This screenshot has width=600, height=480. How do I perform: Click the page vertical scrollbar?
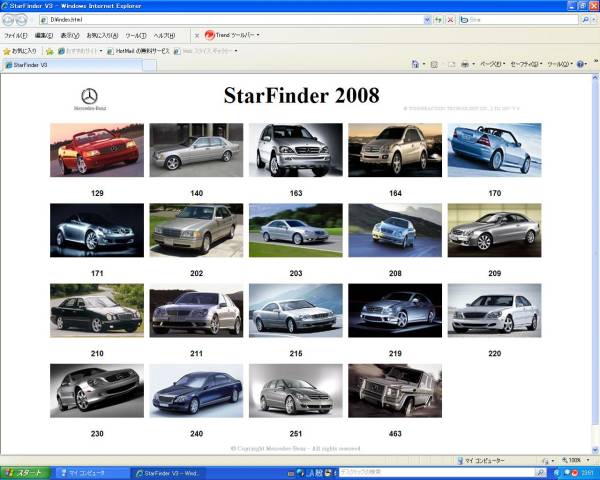tap(595, 264)
